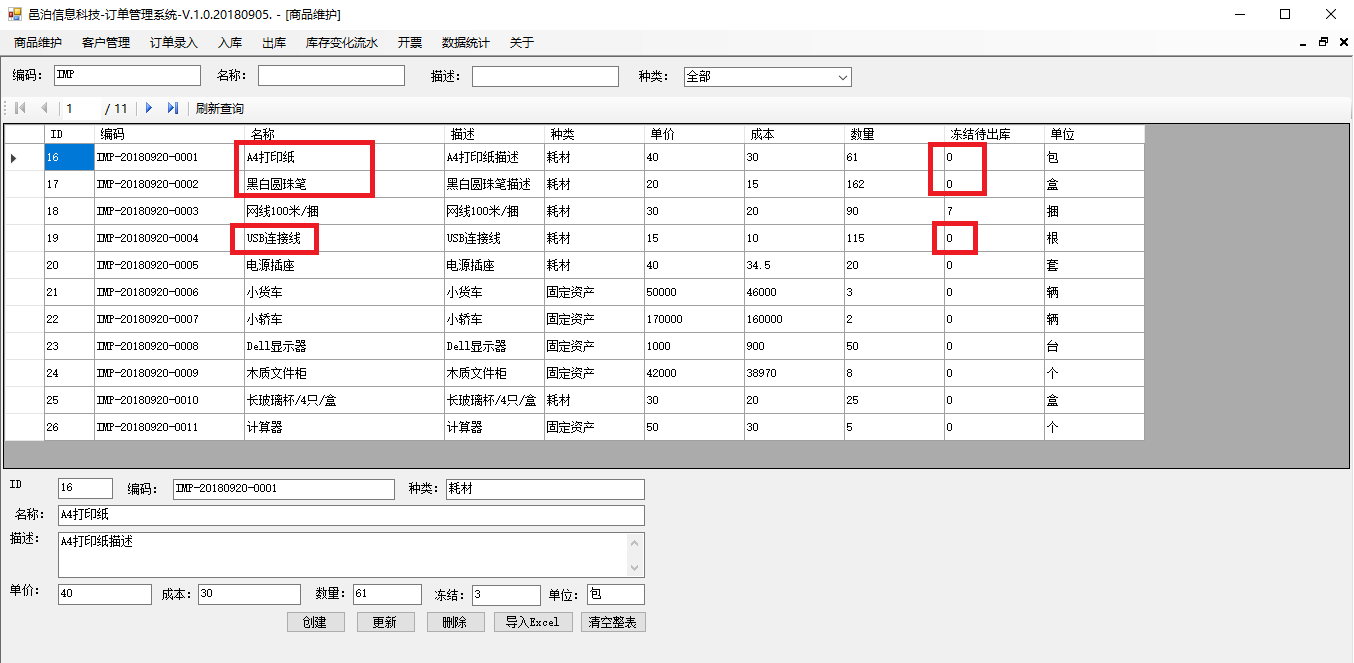The height and width of the screenshot is (663, 1354).
Task: Select the row header of the ID 16 row
Action: tap(25, 157)
